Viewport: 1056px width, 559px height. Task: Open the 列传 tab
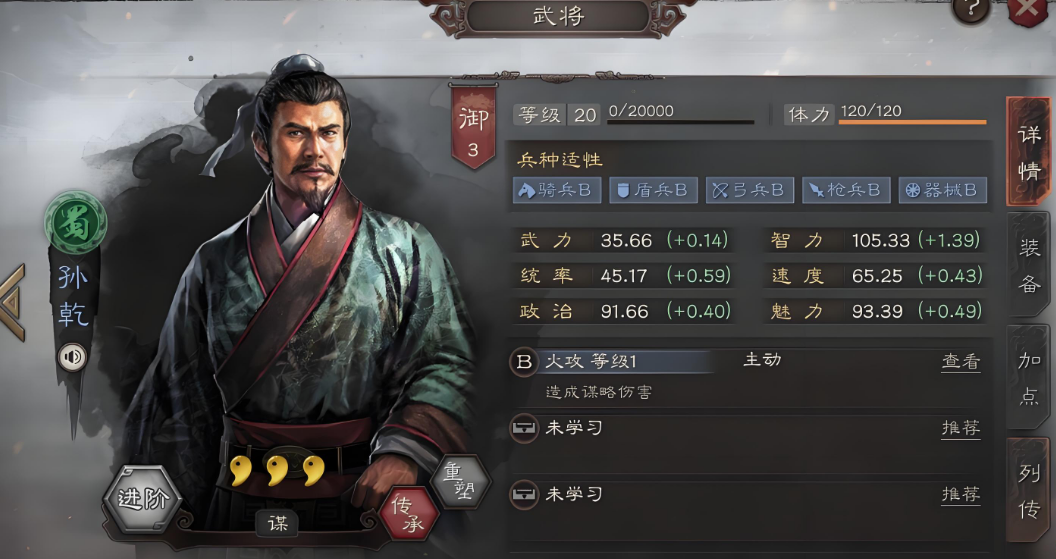(1028, 490)
